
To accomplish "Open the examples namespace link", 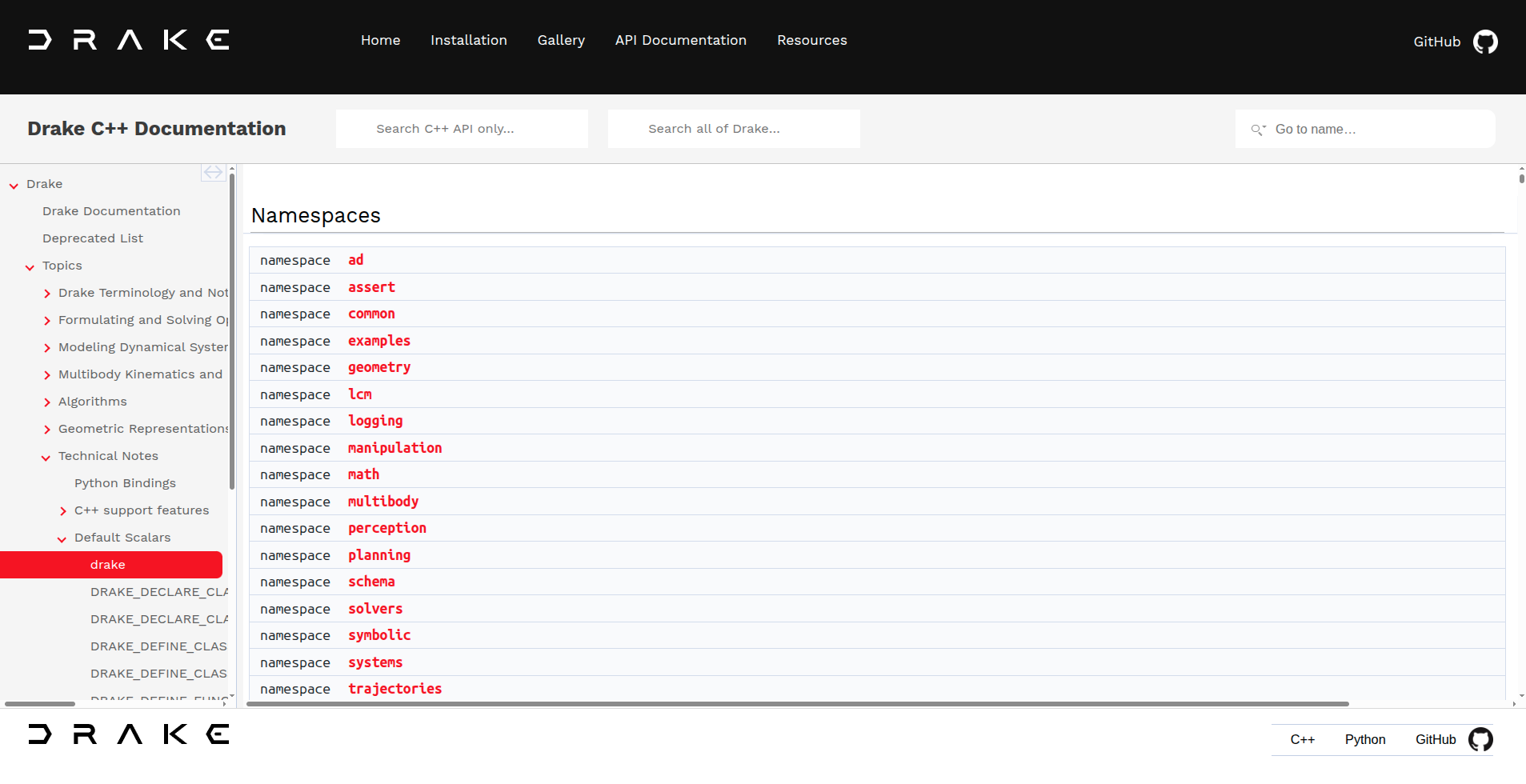I will [379, 341].
